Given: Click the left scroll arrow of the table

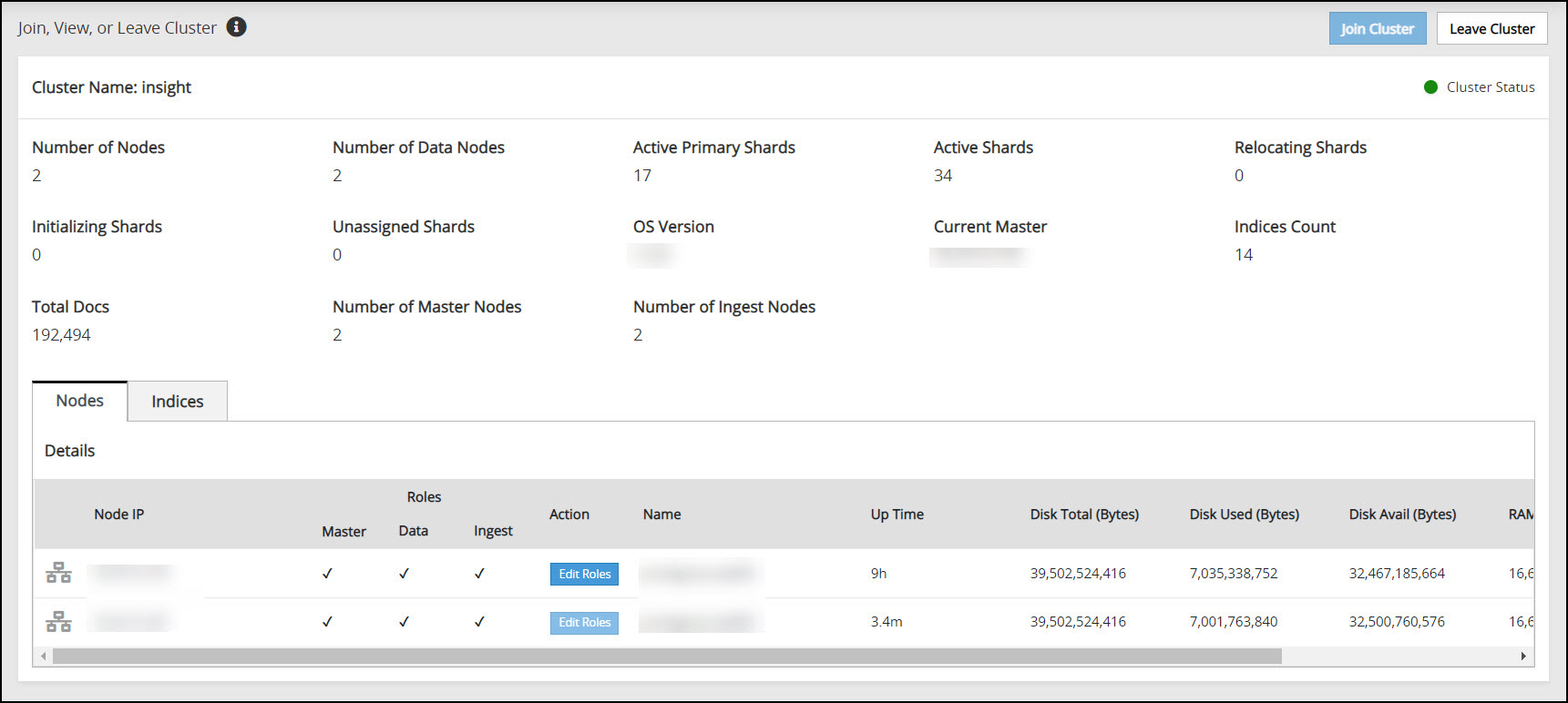Looking at the screenshot, I should coord(43,657).
